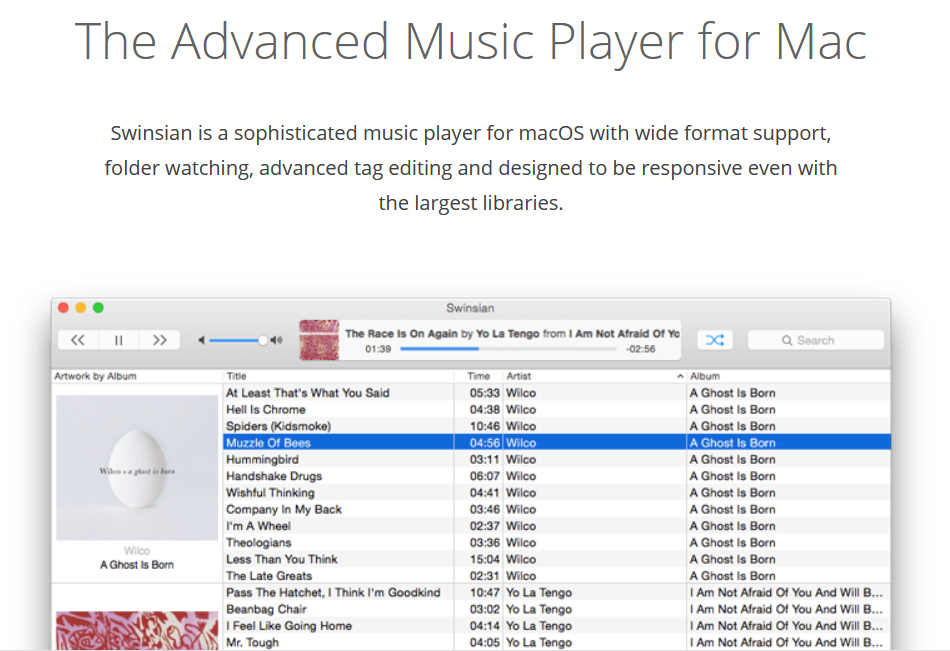This screenshot has width=950, height=651.
Task: Close the Swinsian window
Action: [63, 308]
